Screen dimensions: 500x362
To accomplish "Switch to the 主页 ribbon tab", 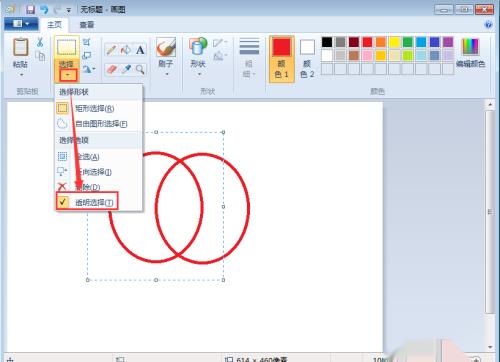I will pyautogui.click(x=55, y=24).
